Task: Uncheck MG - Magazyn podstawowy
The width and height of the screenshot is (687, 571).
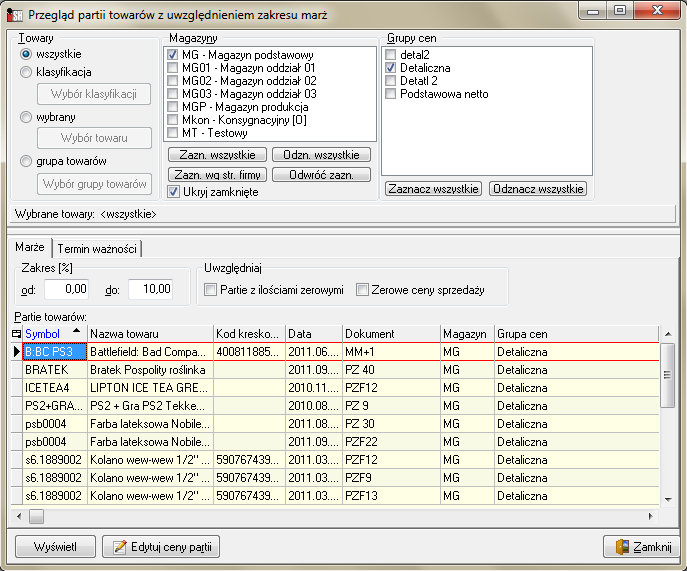Action: click(173, 55)
